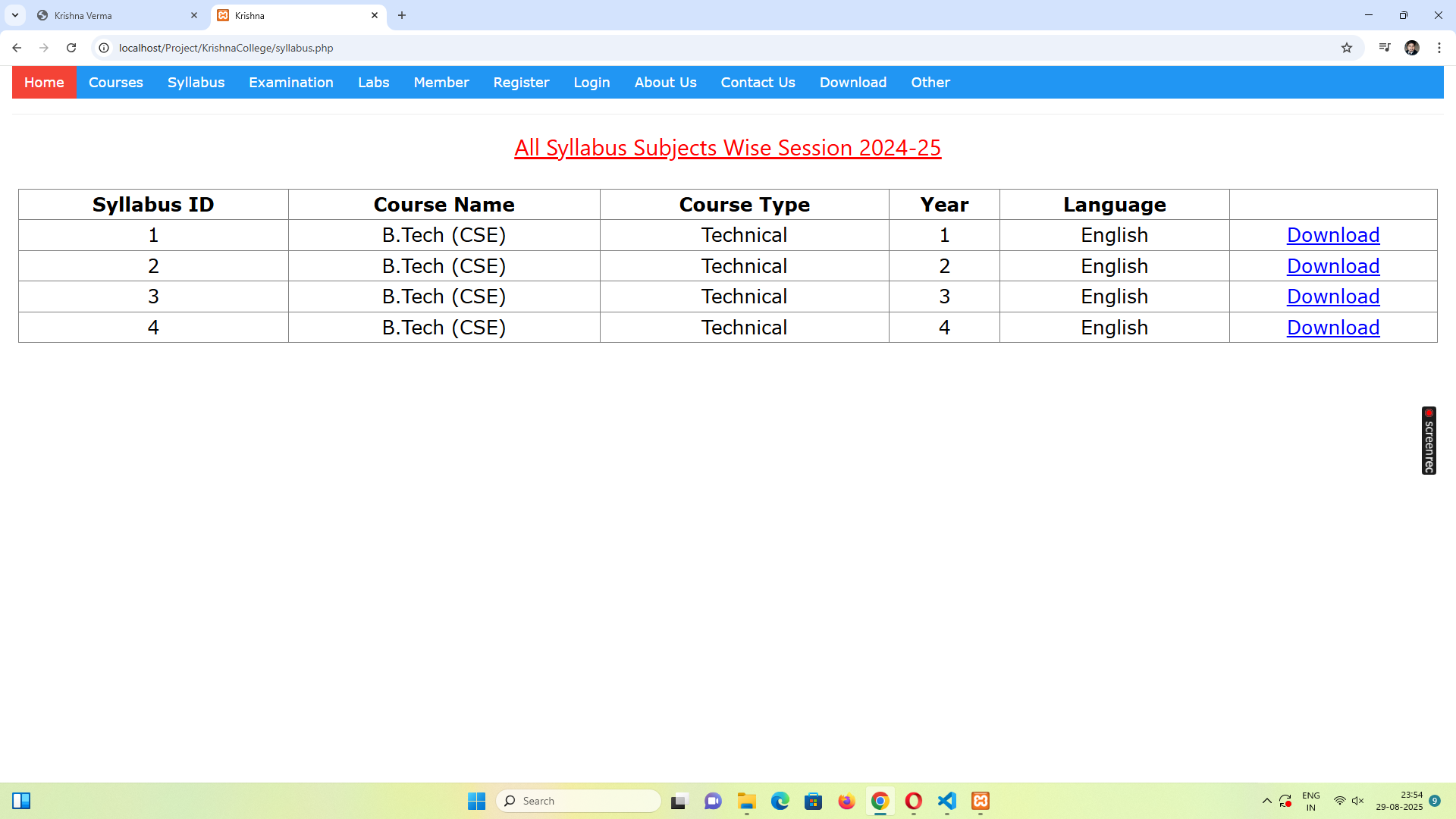The height and width of the screenshot is (819, 1456).
Task: Click the Course Name column header
Action: click(x=444, y=205)
